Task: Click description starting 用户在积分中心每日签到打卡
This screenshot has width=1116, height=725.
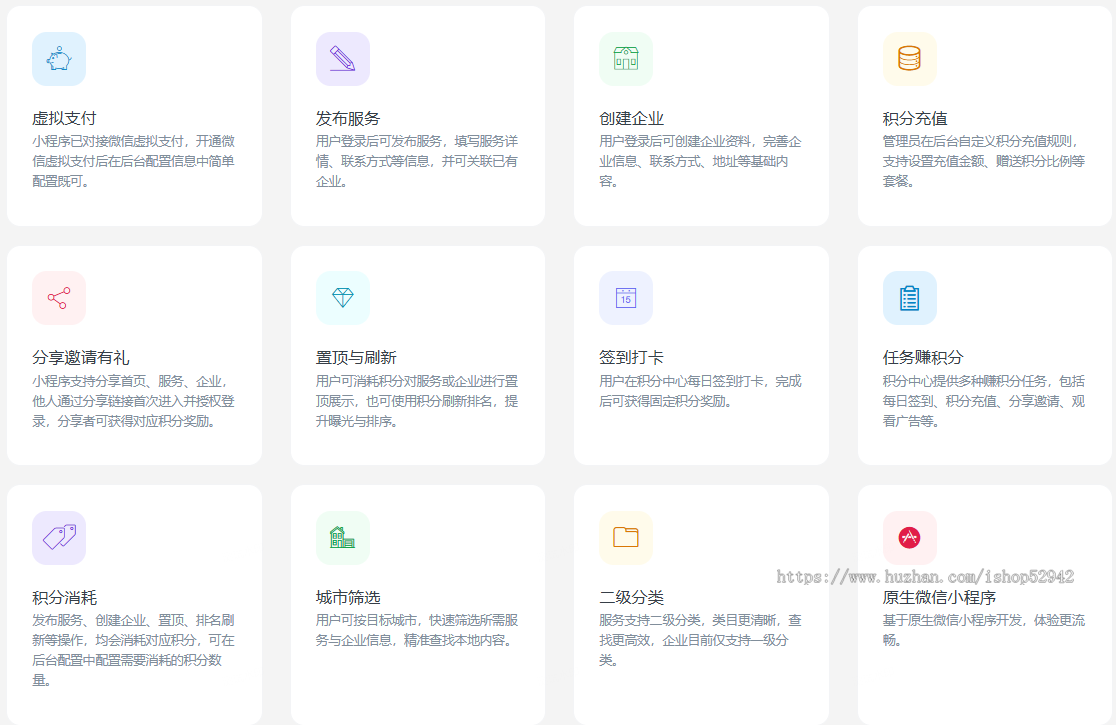Action: (700, 391)
